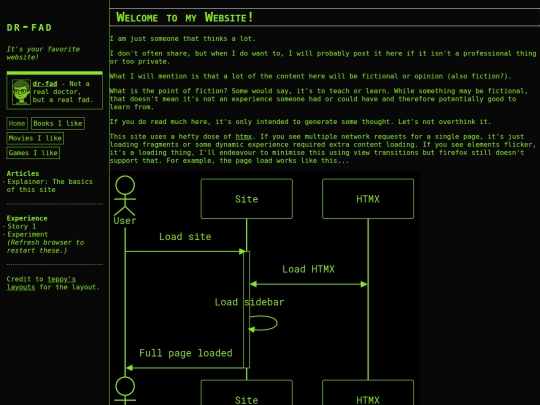Open the Experiment experience link
Screen dimensions: 540x405
pos(28,235)
